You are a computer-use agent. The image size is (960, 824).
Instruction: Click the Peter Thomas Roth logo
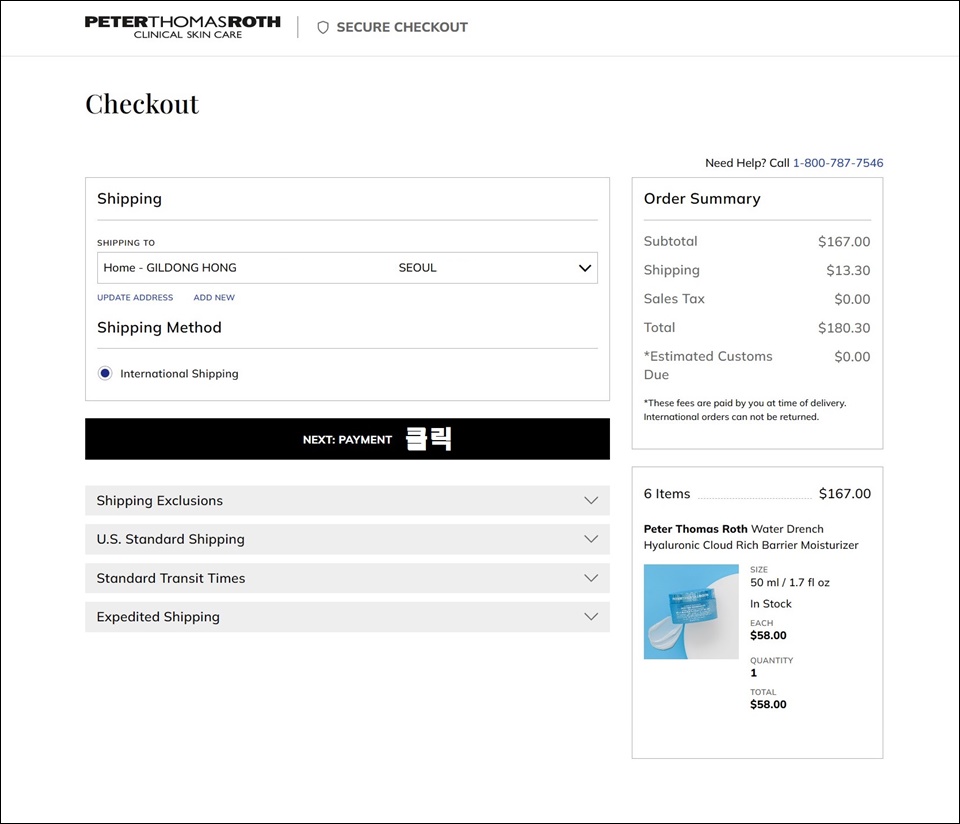(182, 27)
